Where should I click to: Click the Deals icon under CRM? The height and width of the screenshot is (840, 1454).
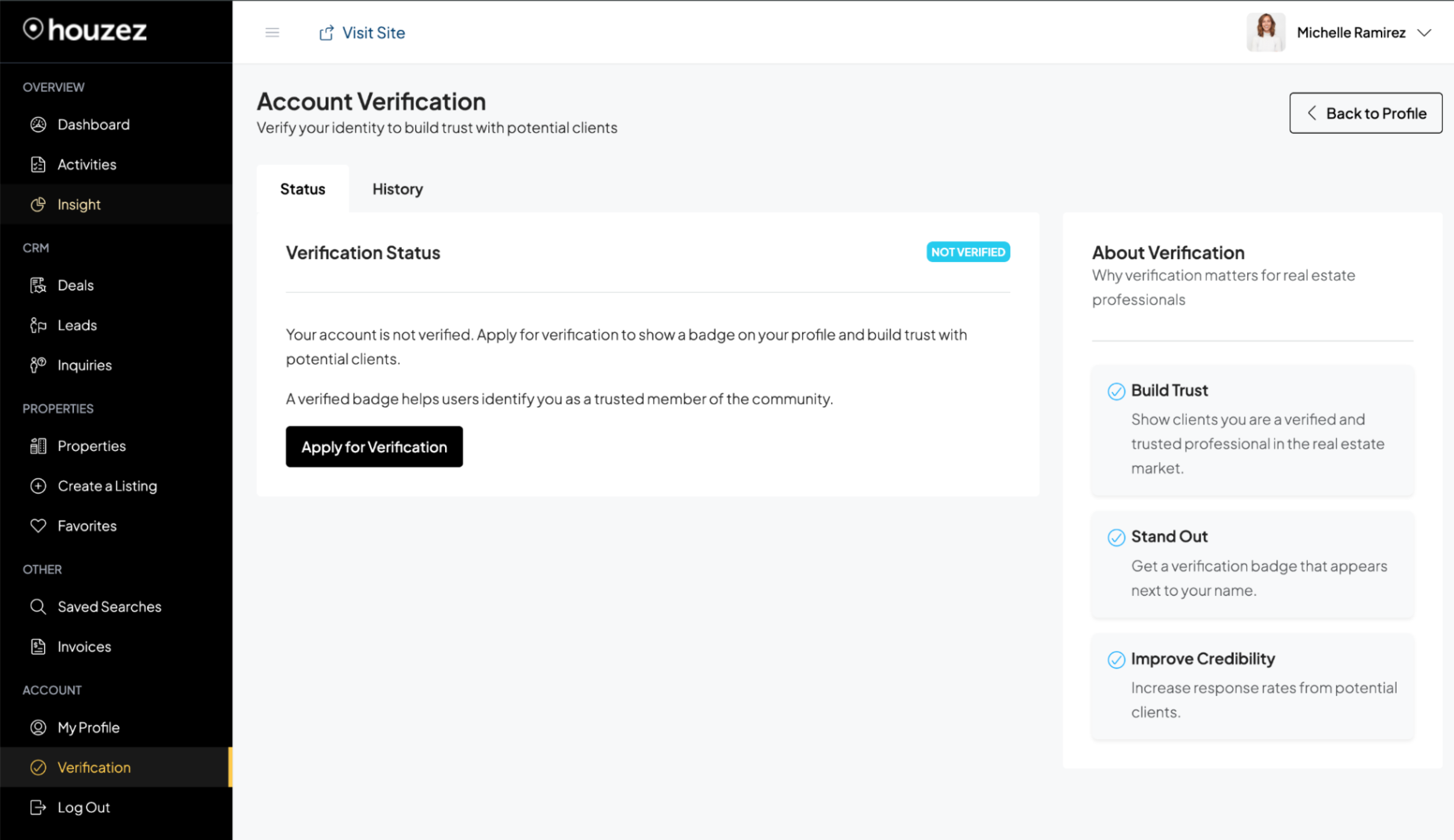38,285
